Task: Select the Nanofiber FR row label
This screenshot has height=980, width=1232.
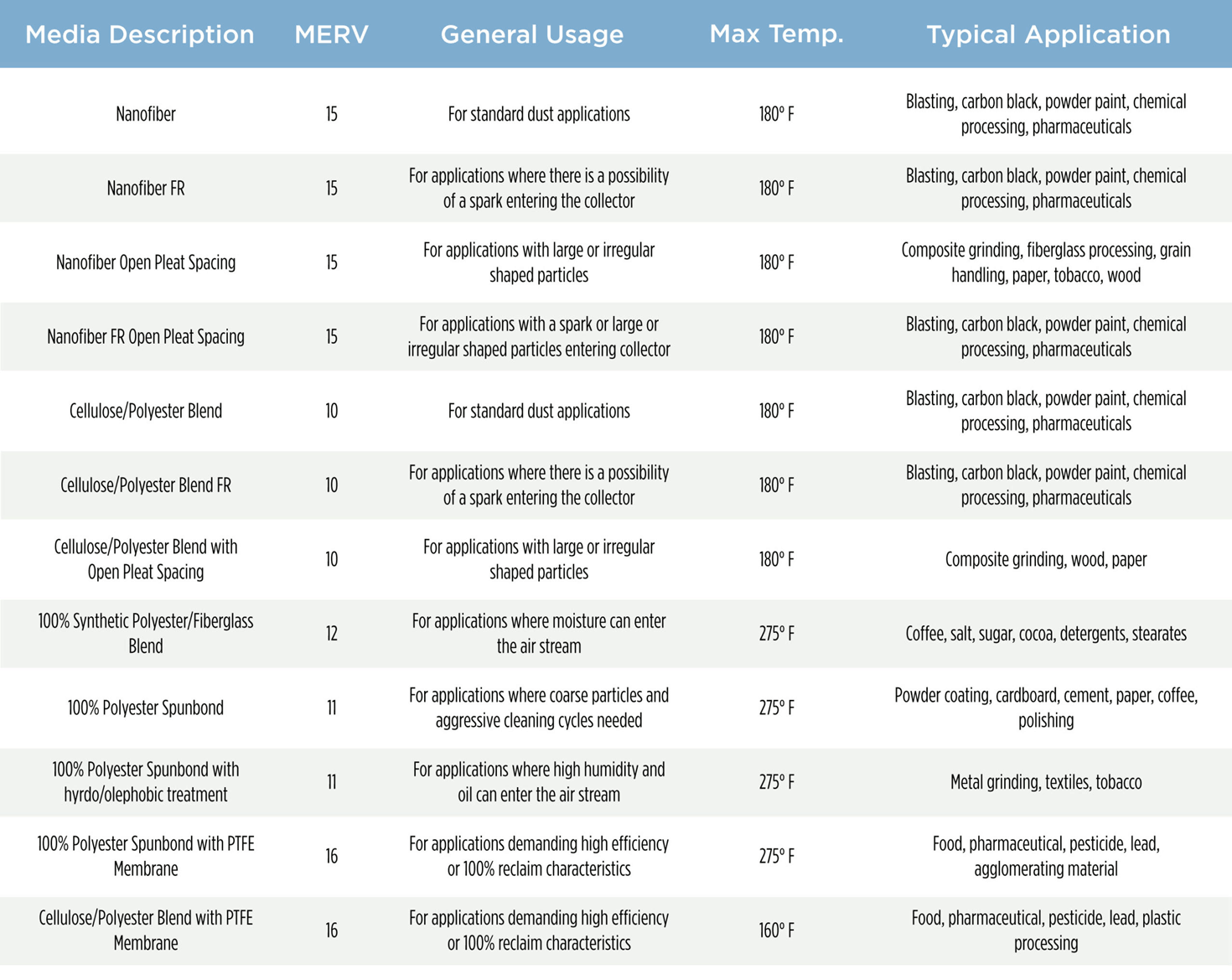Action: (x=146, y=189)
